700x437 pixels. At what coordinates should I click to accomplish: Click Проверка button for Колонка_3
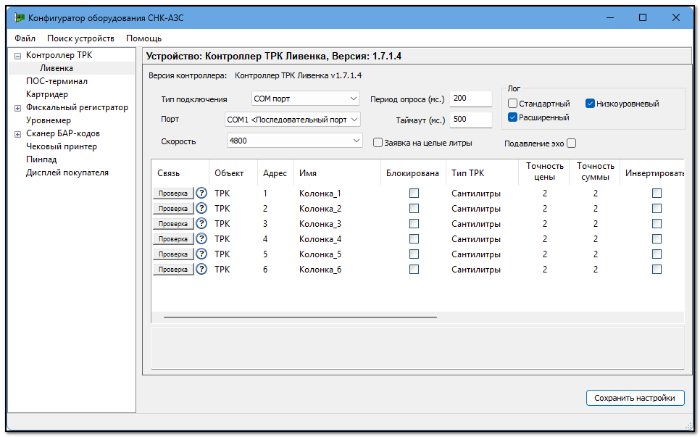pos(173,224)
